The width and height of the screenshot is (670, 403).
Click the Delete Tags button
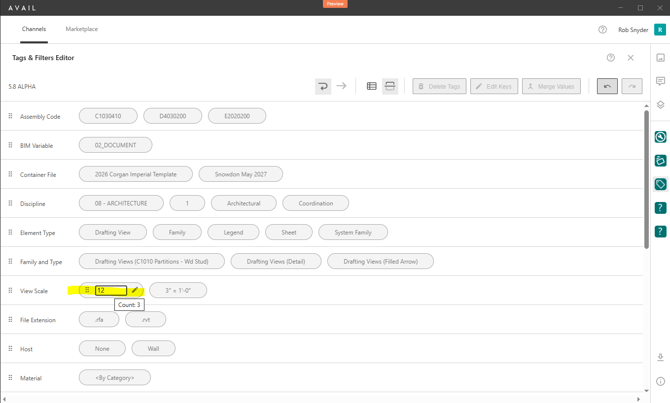point(439,86)
